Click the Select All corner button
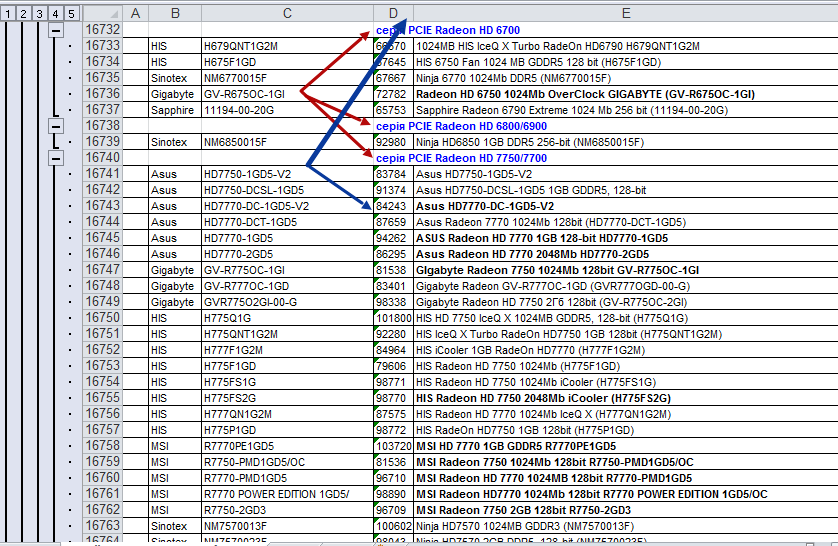The image size is (838, 546). point(103,13)
